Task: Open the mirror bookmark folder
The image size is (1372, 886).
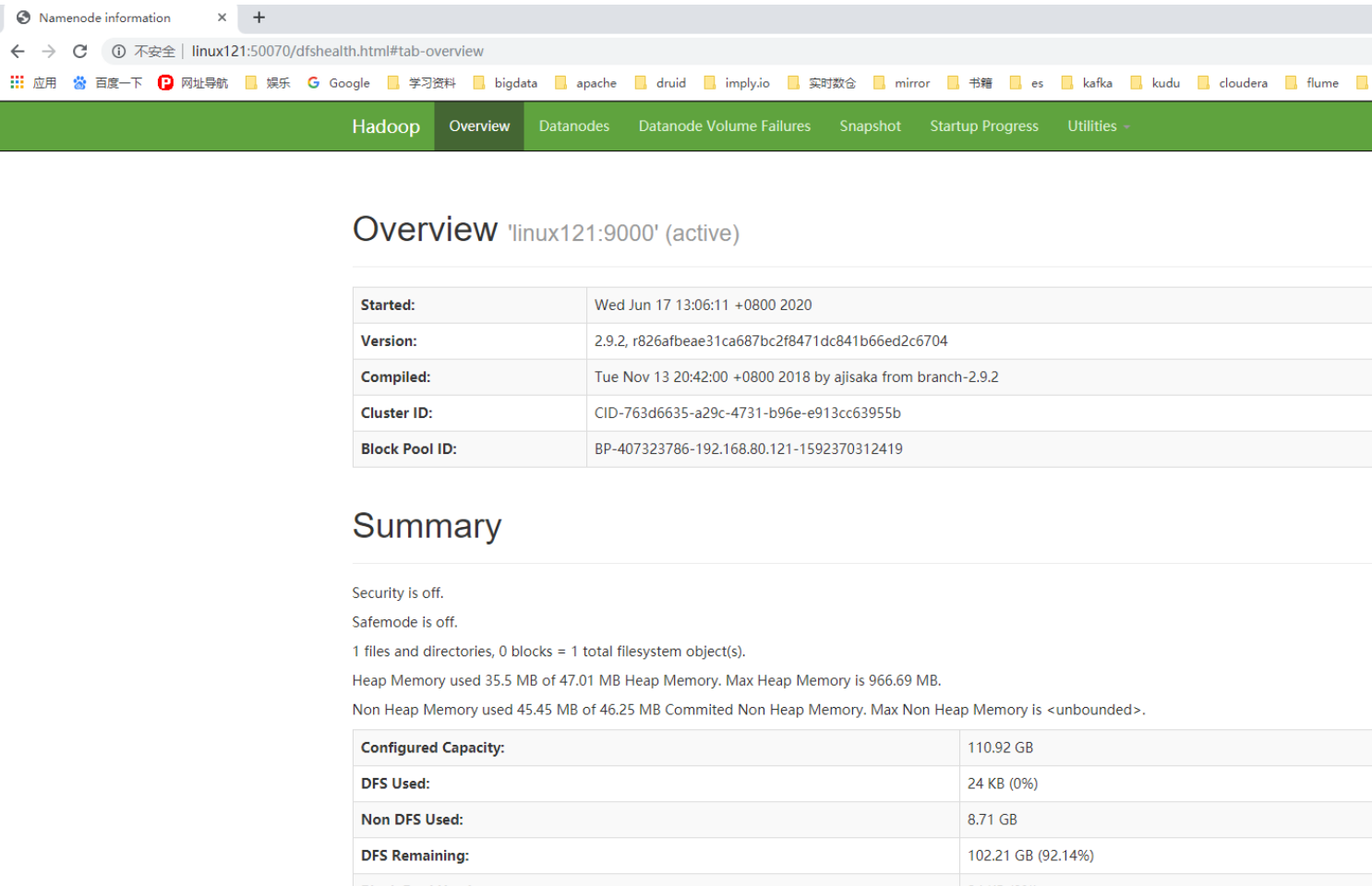Action: (901, 82)
